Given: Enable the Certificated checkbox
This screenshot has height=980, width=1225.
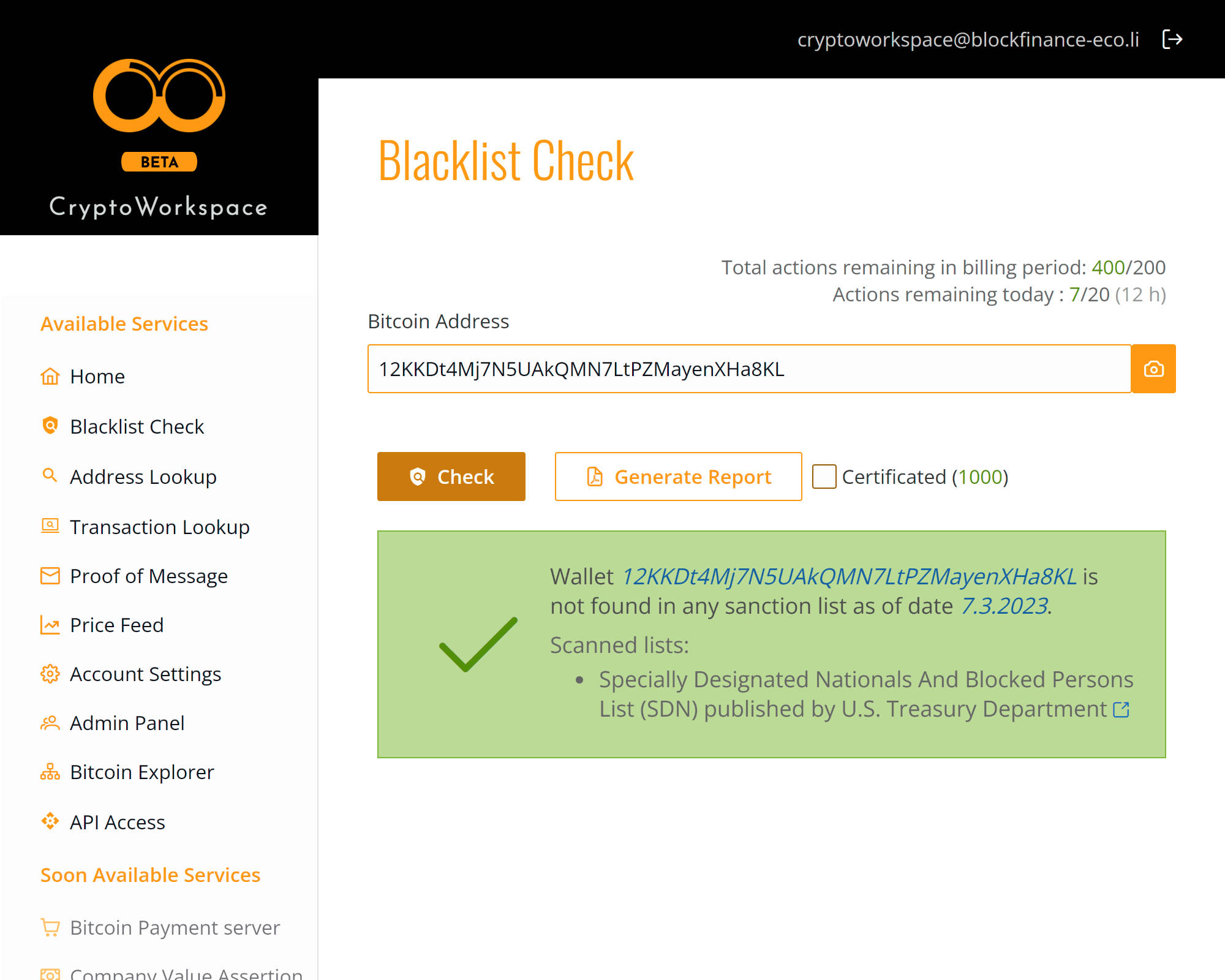Looking at the screenshot, I should (824, 477).
